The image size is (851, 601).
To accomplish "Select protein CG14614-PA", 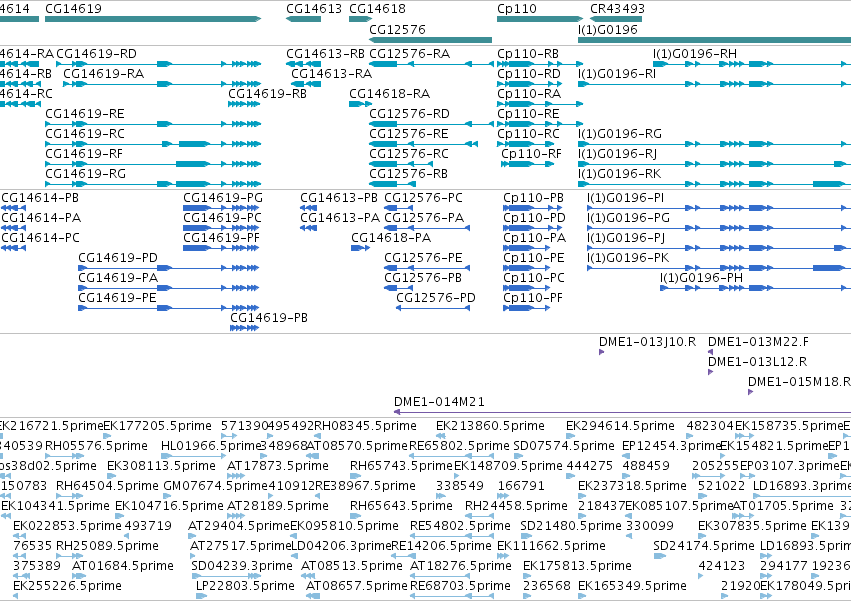I will (x=41, y=218).
